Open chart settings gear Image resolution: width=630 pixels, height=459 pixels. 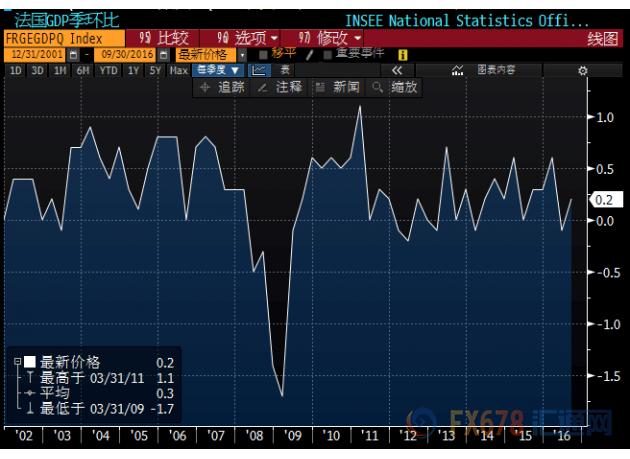pos(583,71)
